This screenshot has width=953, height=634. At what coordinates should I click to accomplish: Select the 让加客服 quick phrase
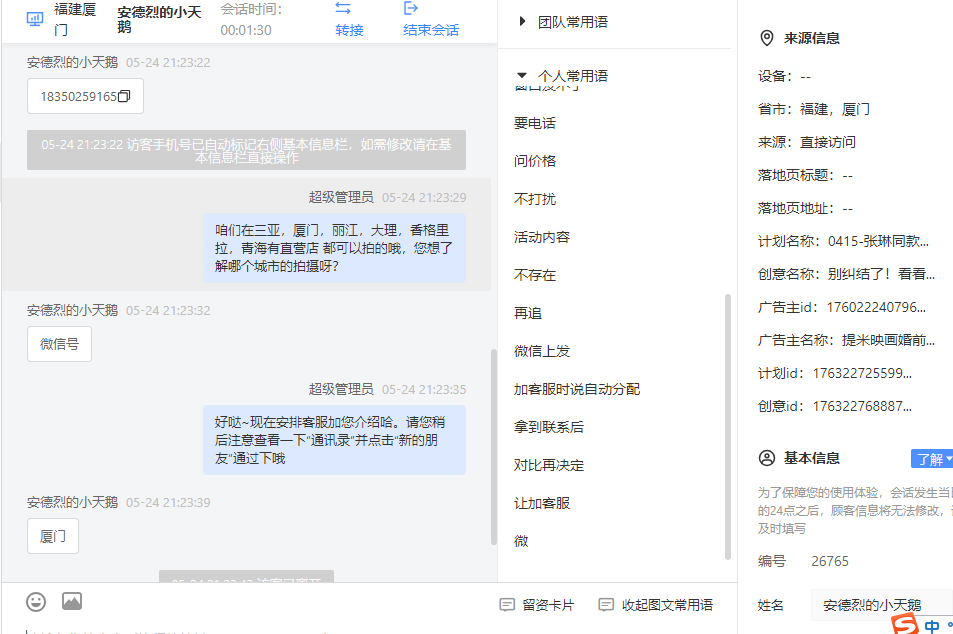(542, 503)
